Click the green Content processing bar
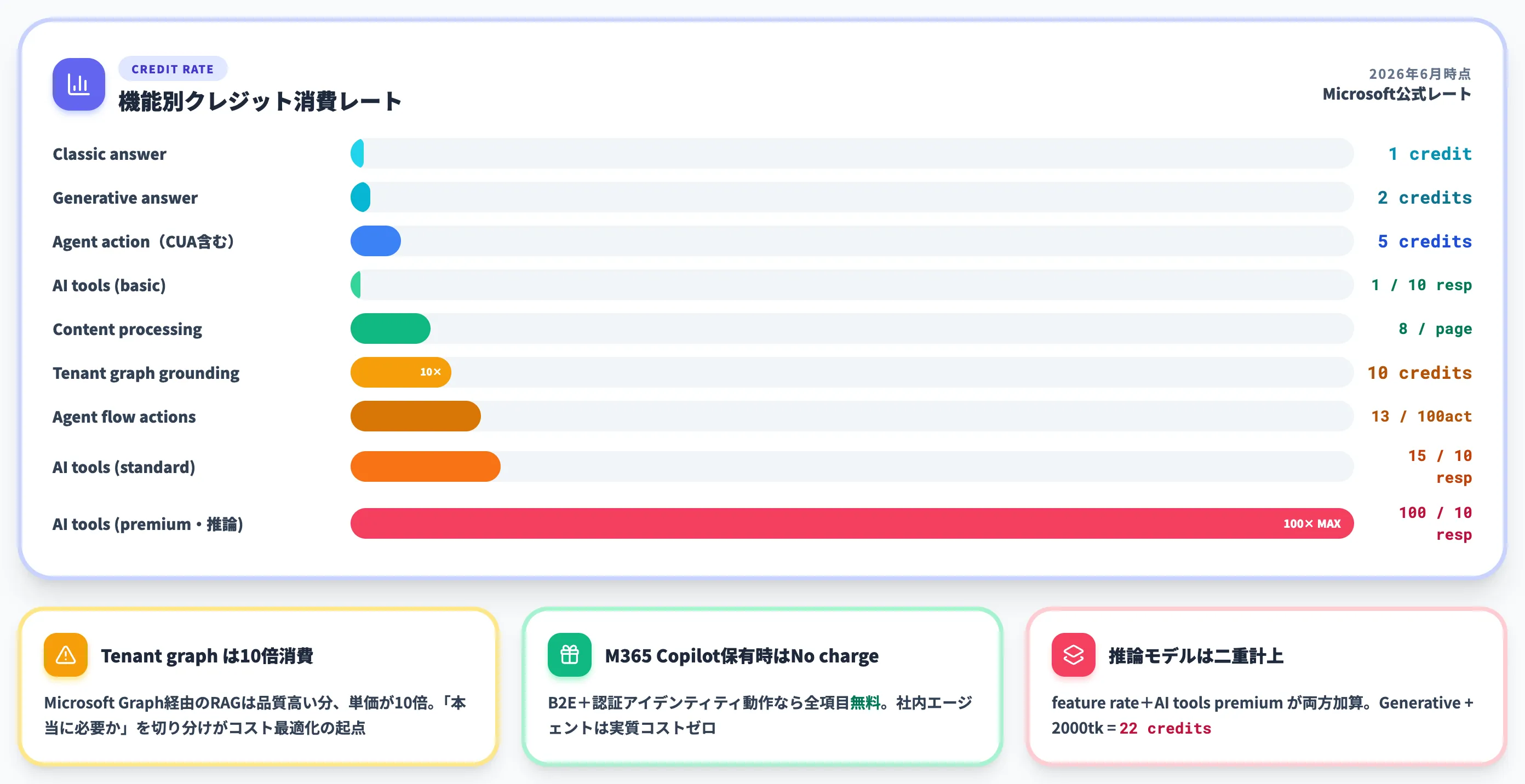Screen dimensions: 1525x784 (x=390, y=328)
